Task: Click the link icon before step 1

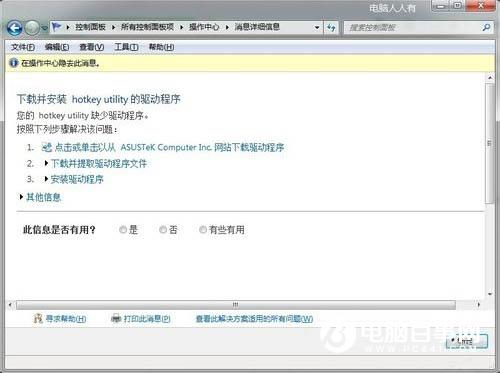Action: [47, 147]
